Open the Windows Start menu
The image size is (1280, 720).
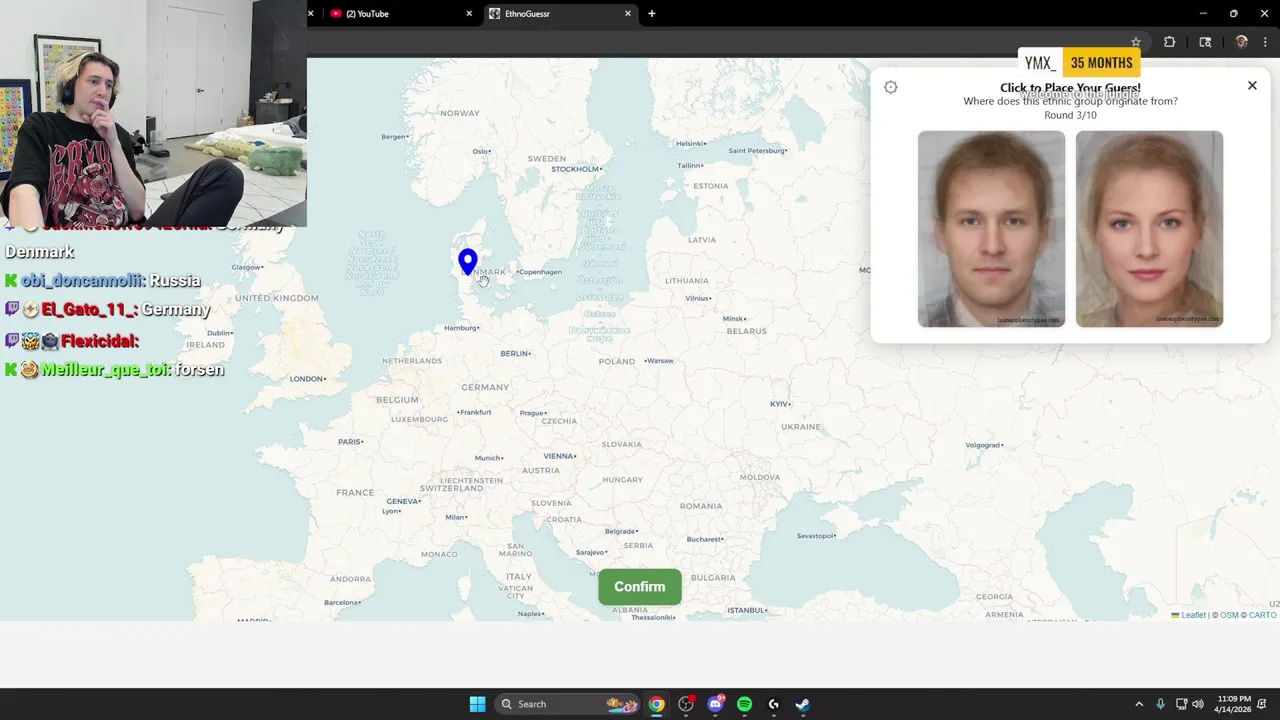click(478, 704)
